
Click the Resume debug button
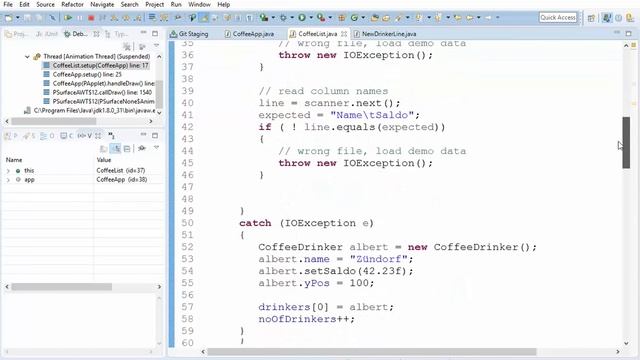pyautogui.click(x=68, y=18)
